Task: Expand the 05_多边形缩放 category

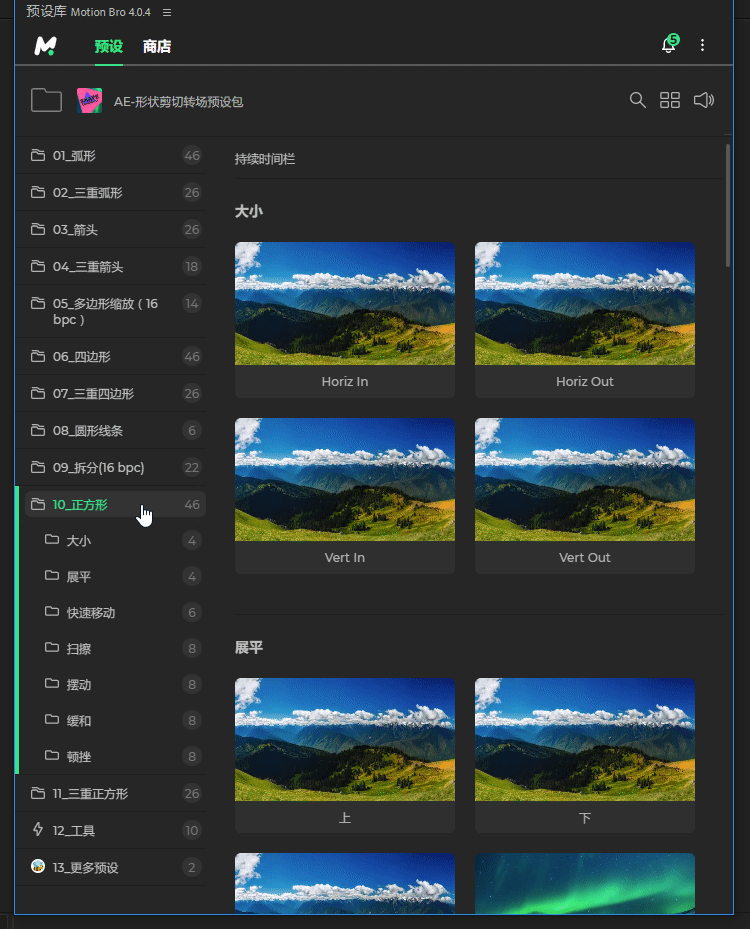Action: tap(111, 312)
